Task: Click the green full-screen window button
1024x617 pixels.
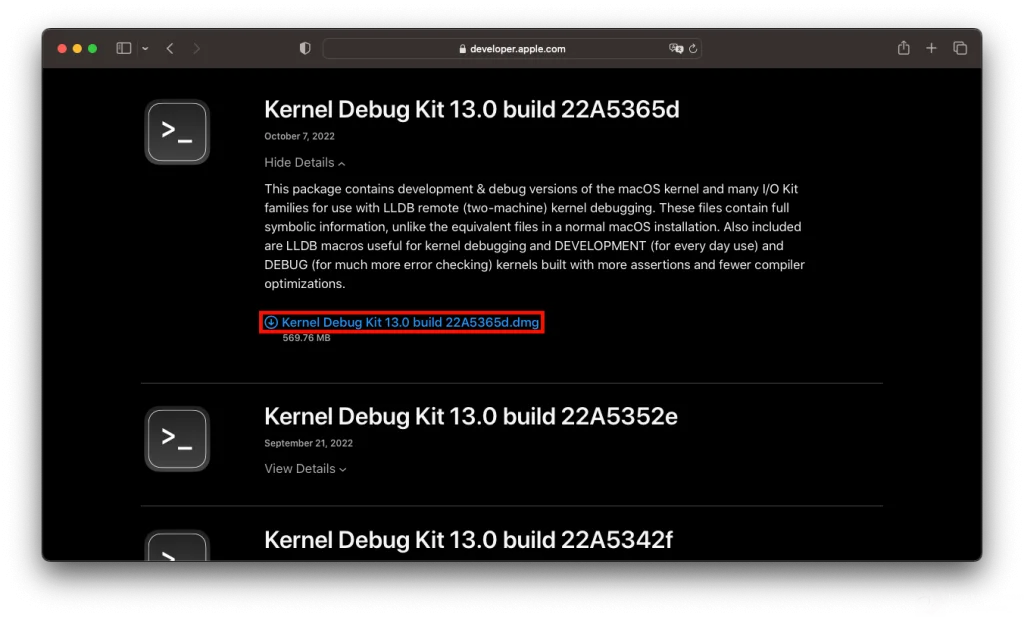Action: tap(92, 48)
